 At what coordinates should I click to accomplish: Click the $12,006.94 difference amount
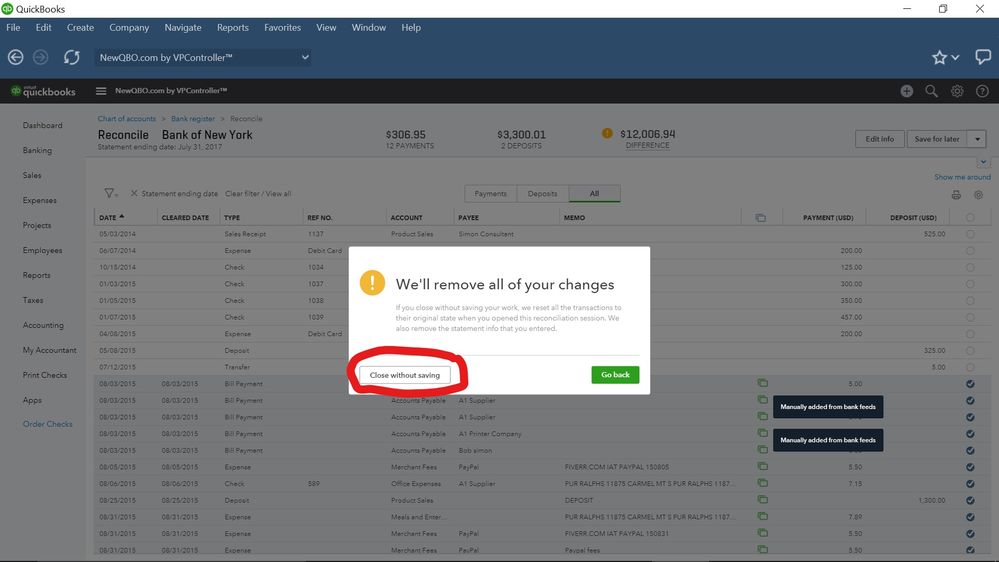[647, 134]
